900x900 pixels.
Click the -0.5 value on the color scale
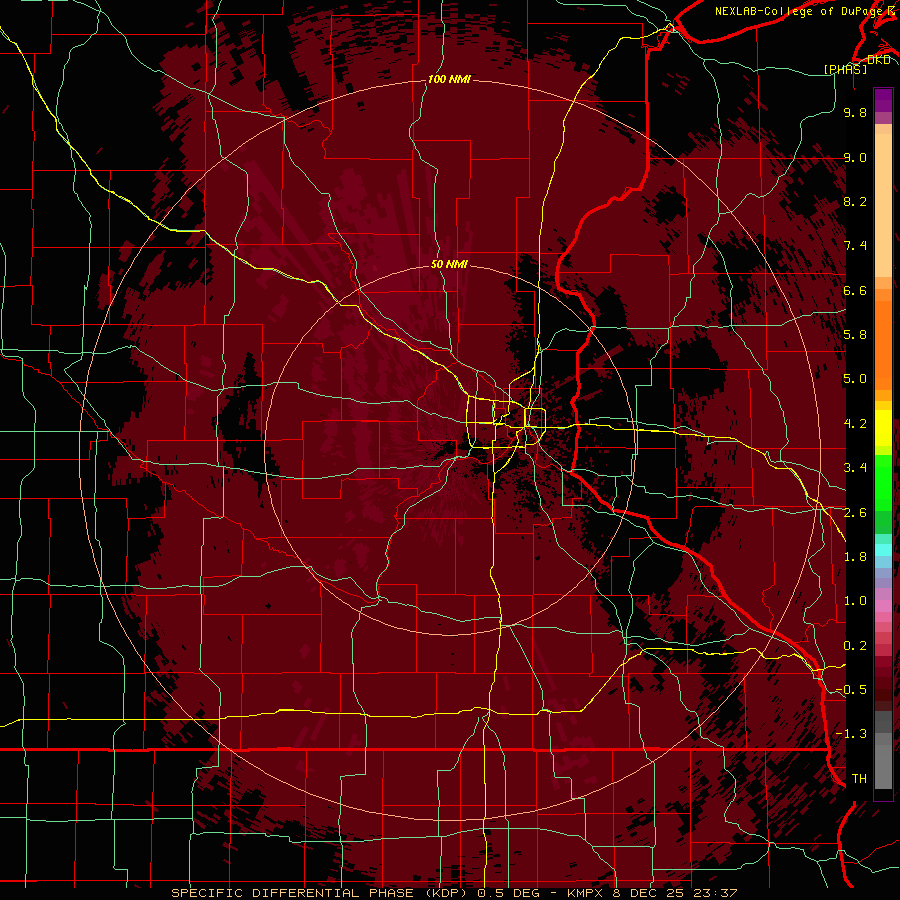[851, 690]
